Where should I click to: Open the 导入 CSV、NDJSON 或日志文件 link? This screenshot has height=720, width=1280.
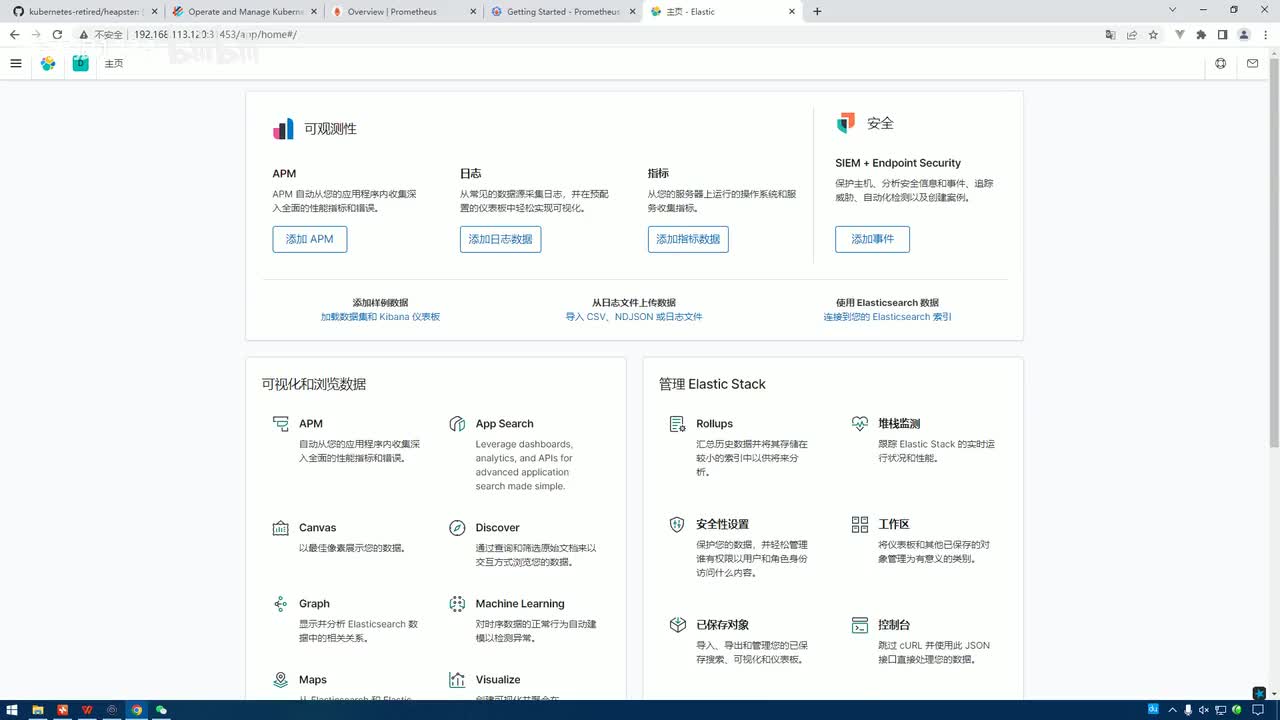(634, 317)
